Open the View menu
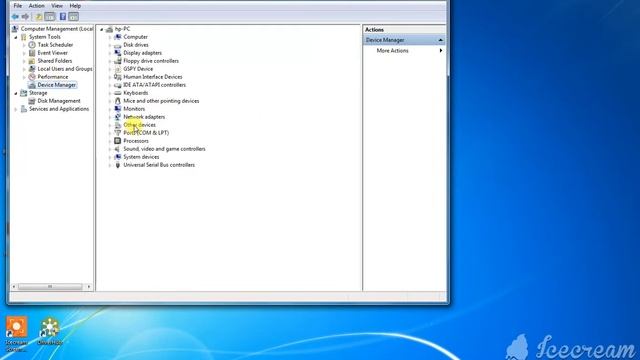 coord(57,6)
